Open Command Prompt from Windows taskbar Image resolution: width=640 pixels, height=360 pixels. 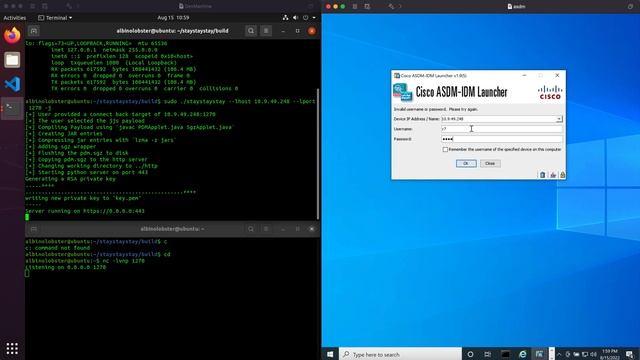point(505,354)
